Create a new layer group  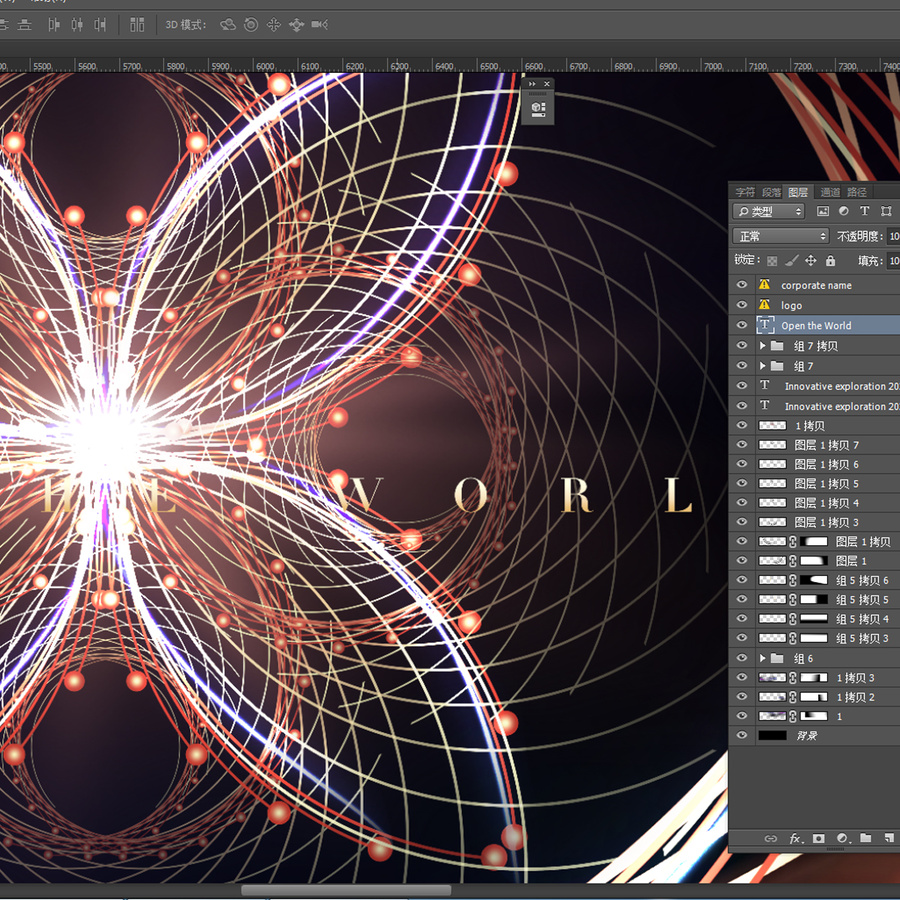(x=866, y=839)
